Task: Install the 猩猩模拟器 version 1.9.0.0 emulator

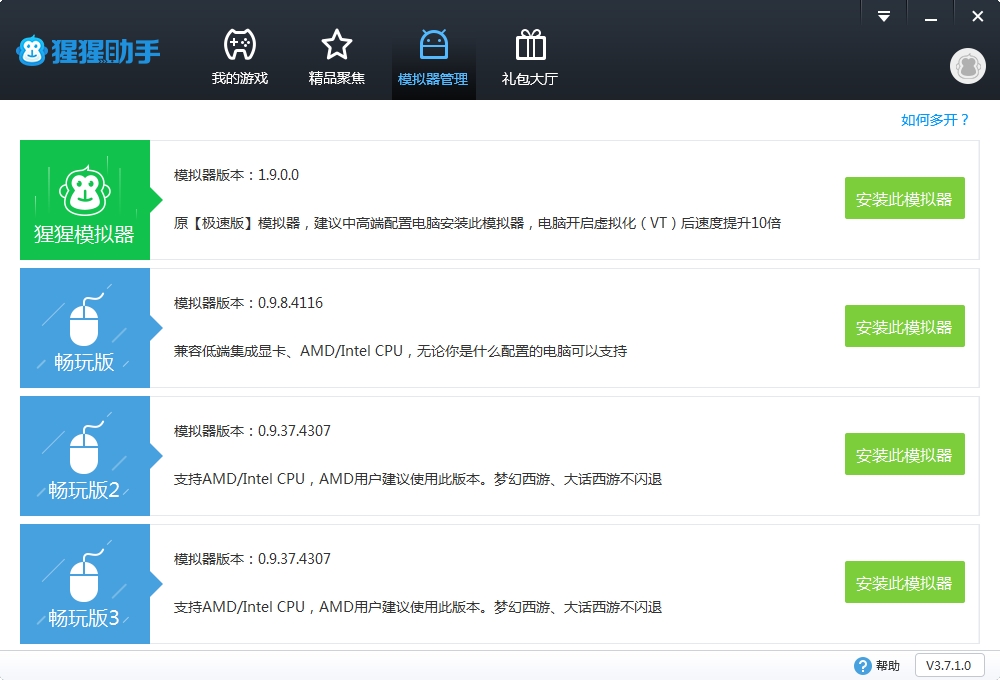Action: click(x=904, y=199)
